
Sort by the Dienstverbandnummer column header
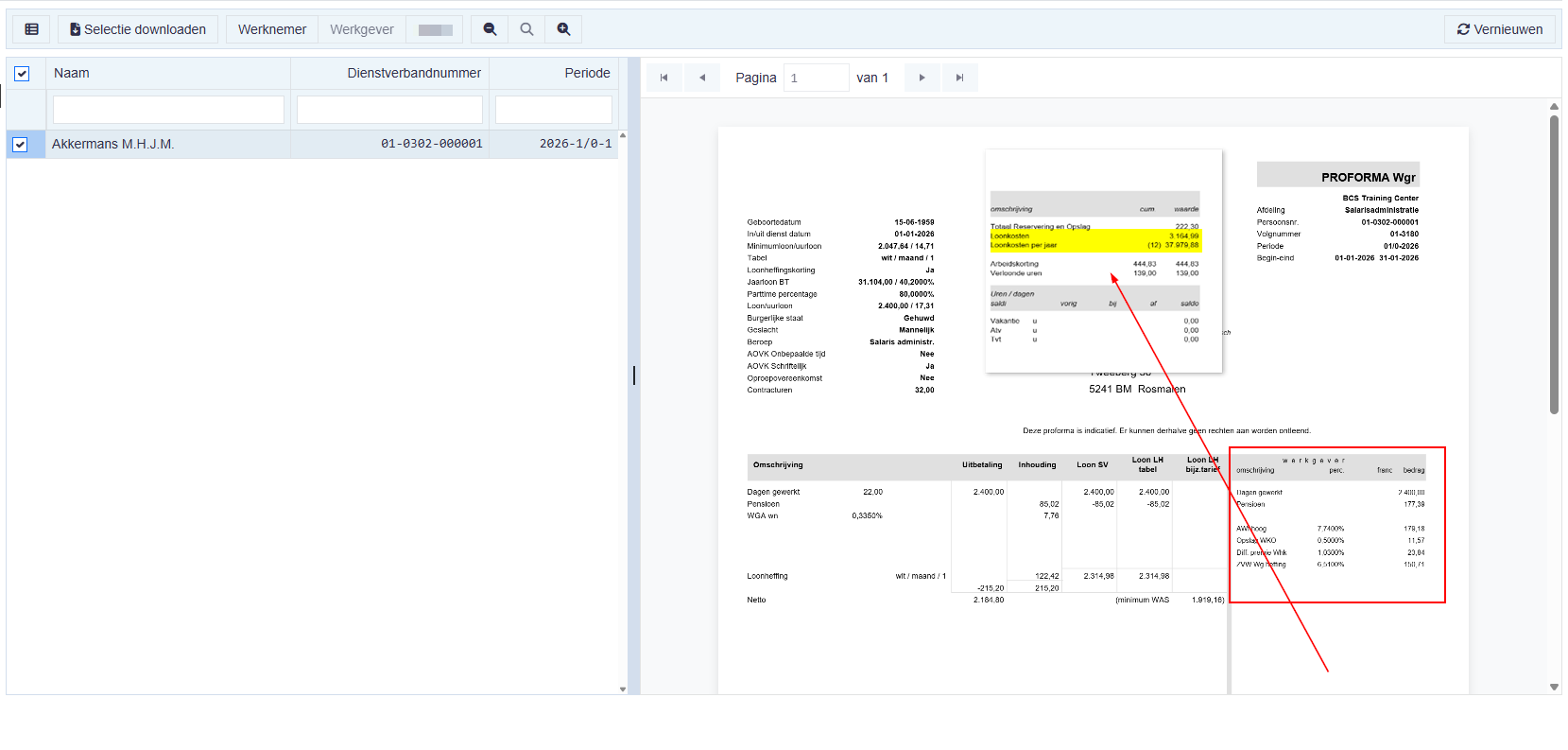coord(389,73)
